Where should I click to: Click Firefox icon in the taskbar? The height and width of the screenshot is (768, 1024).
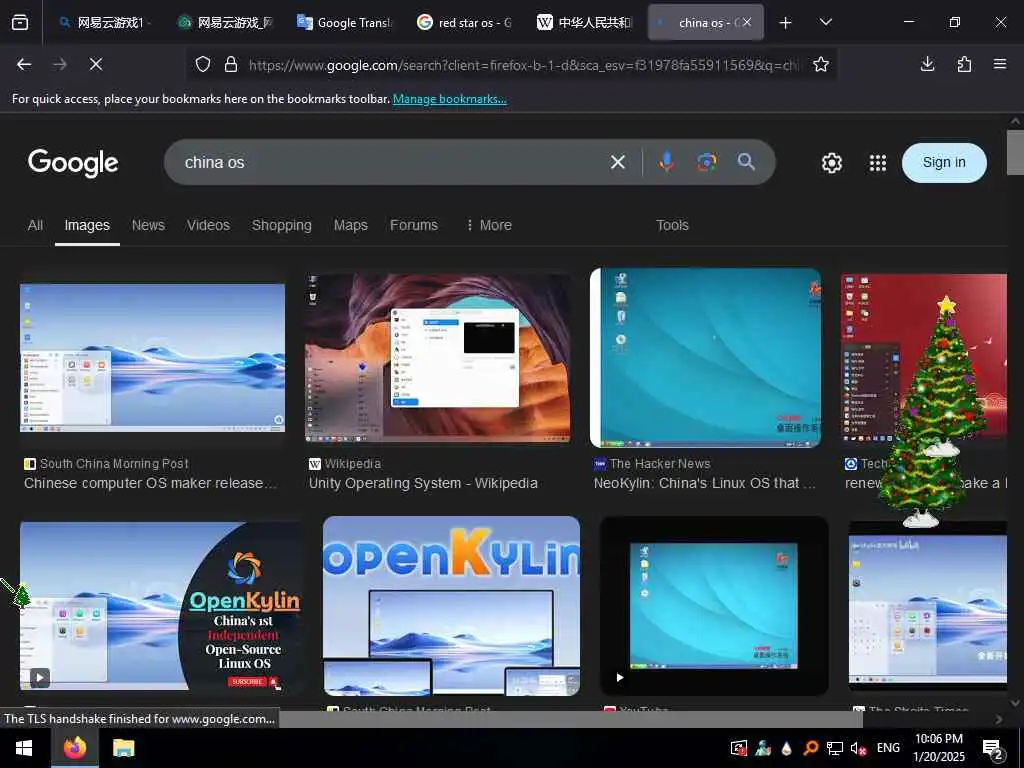75,748
